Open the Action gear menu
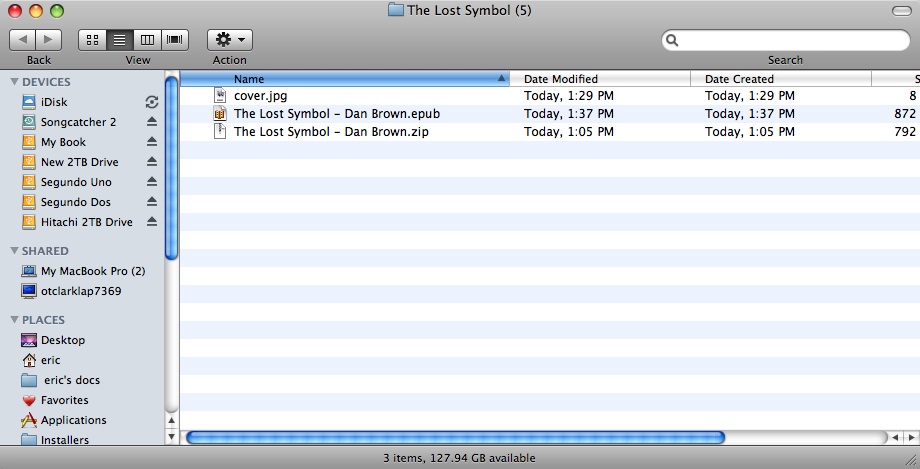Viewport: 920px width, 469px height. pyautogui.click(x=229, y=40)
